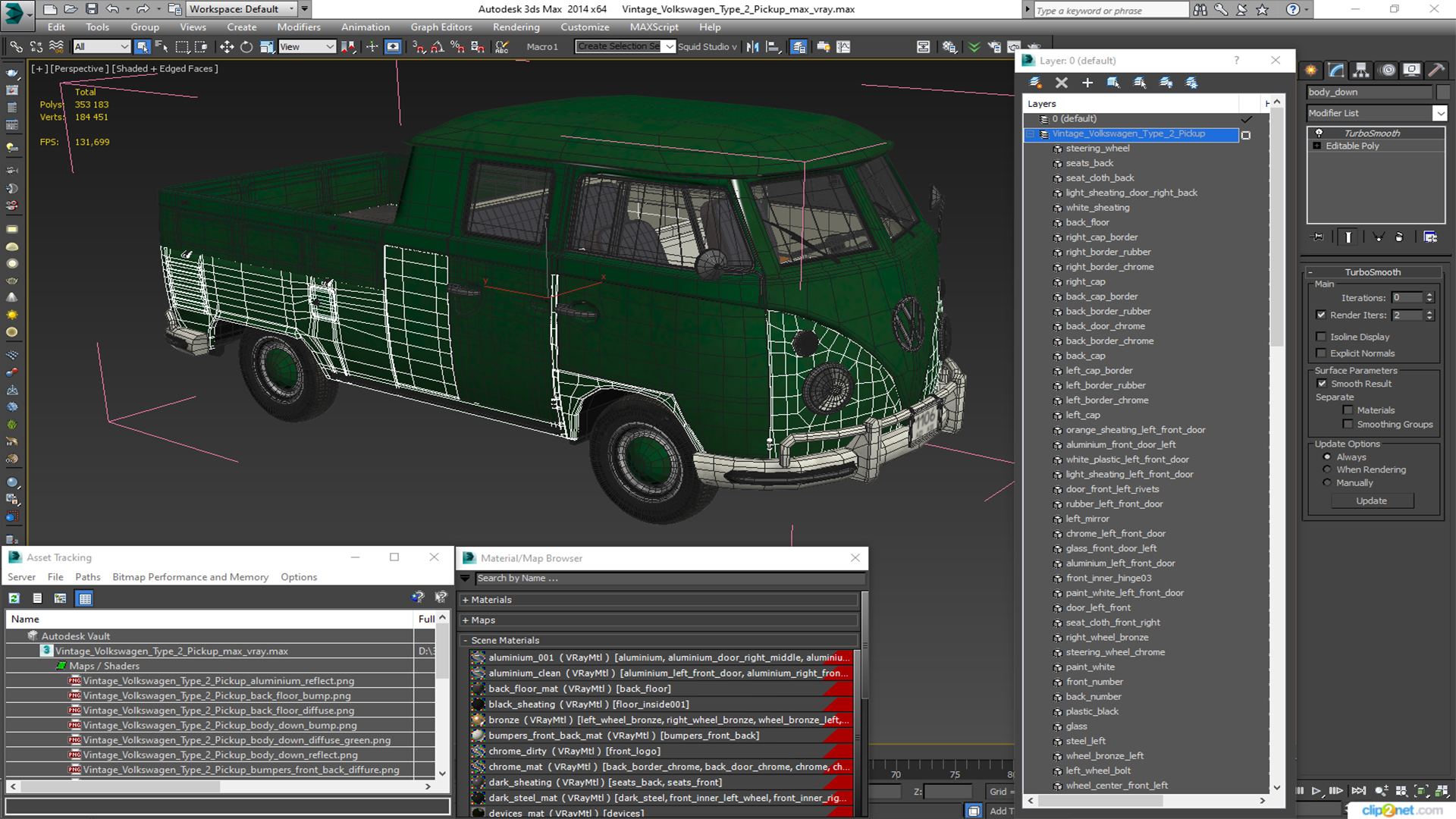Open the Graph Editors menu
This screenshot has height=819, width=1456.
[441, 27]
